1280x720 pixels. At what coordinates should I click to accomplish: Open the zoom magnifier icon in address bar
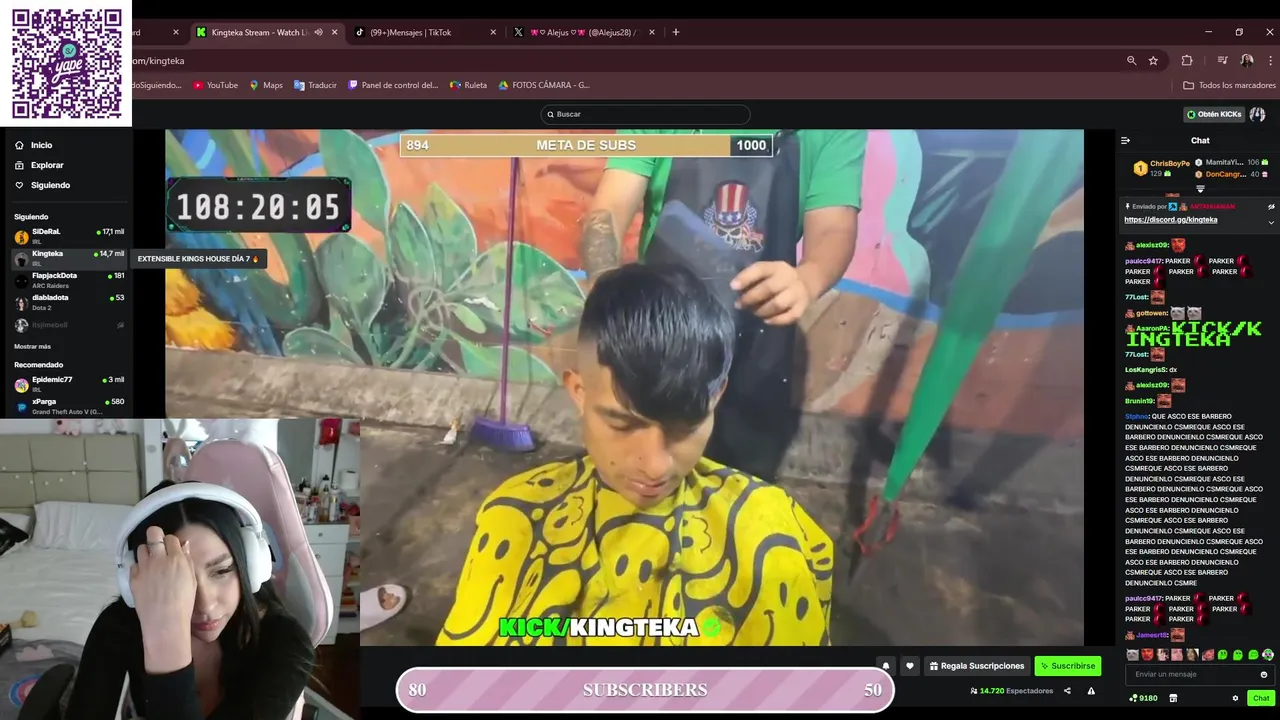pos(1132,61)
